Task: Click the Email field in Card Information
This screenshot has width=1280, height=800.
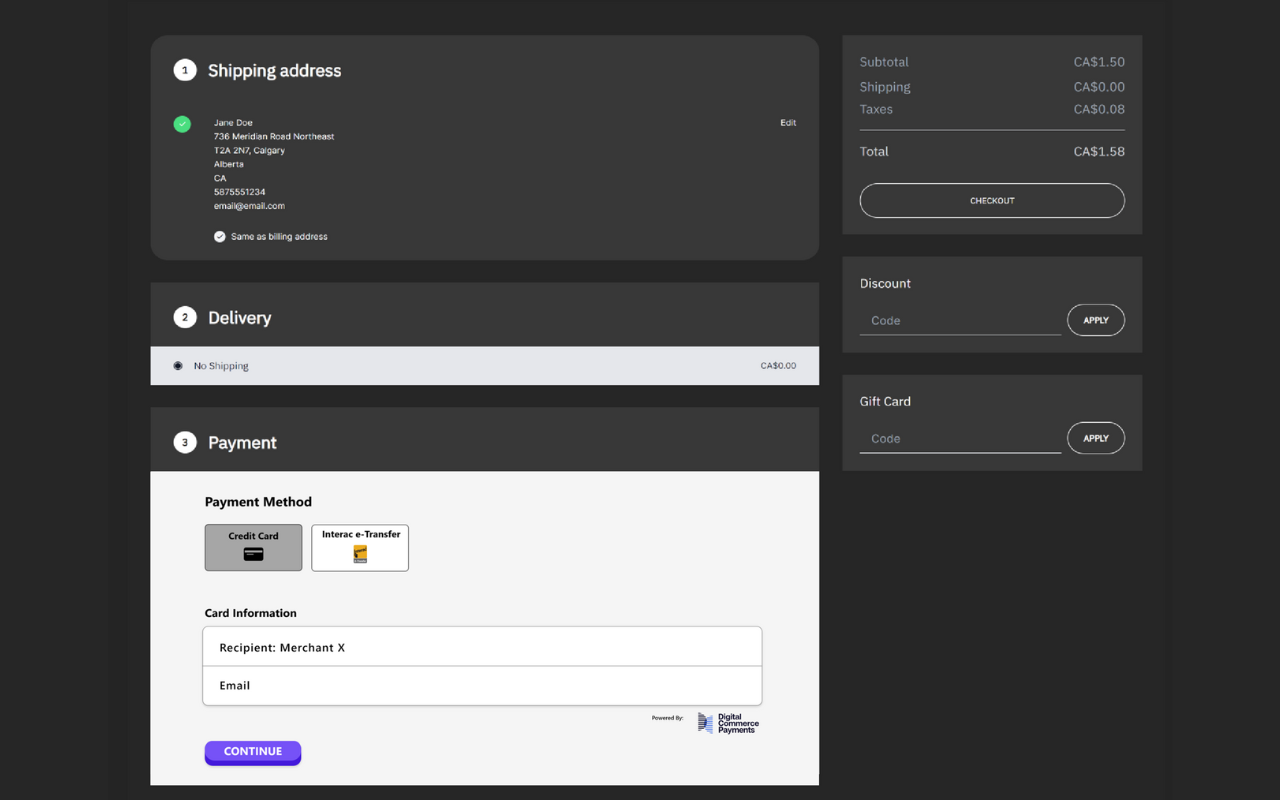Action: point(482,686)
